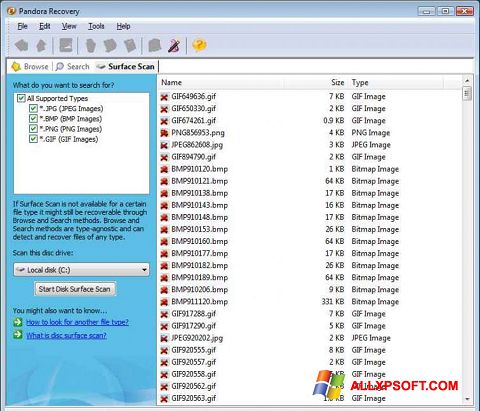480x411 pixels.
Task: Toggle the *.JPG (JPEG Images) checkbox
Action: 33,108
